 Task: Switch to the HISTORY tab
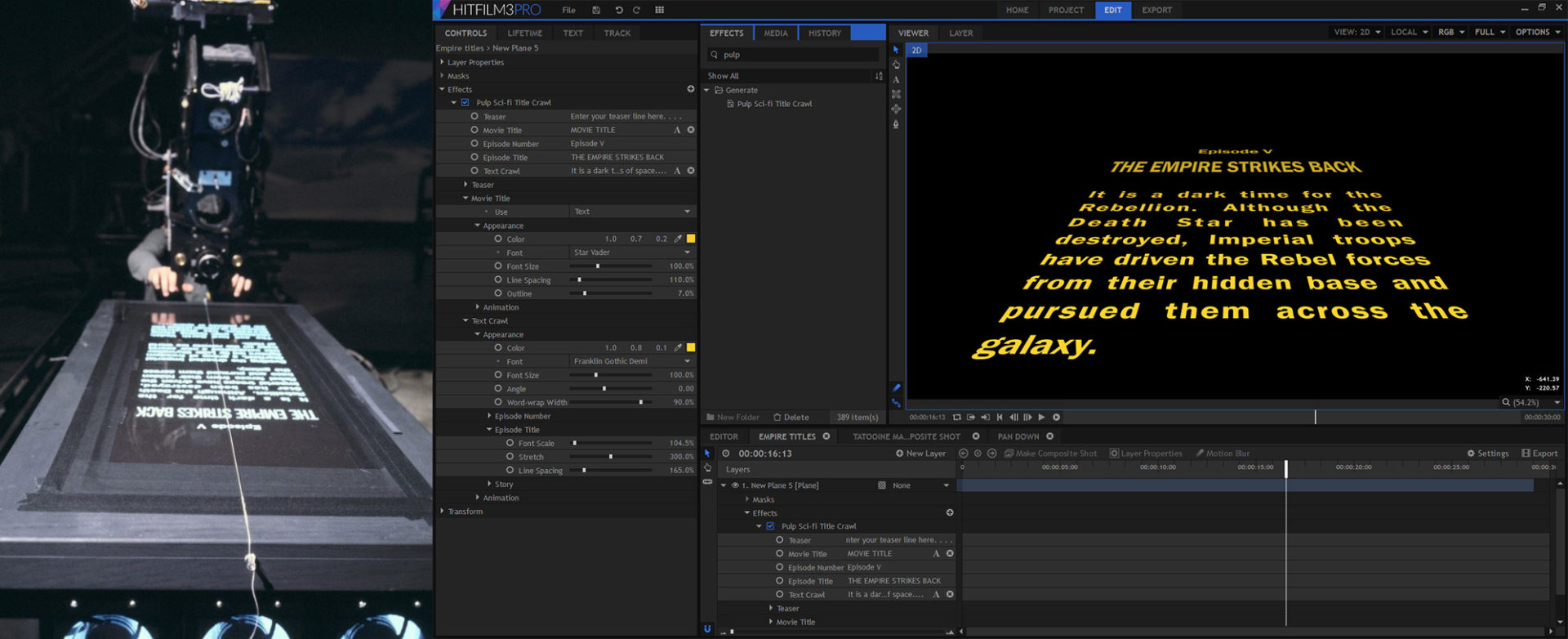coord(825,33)
